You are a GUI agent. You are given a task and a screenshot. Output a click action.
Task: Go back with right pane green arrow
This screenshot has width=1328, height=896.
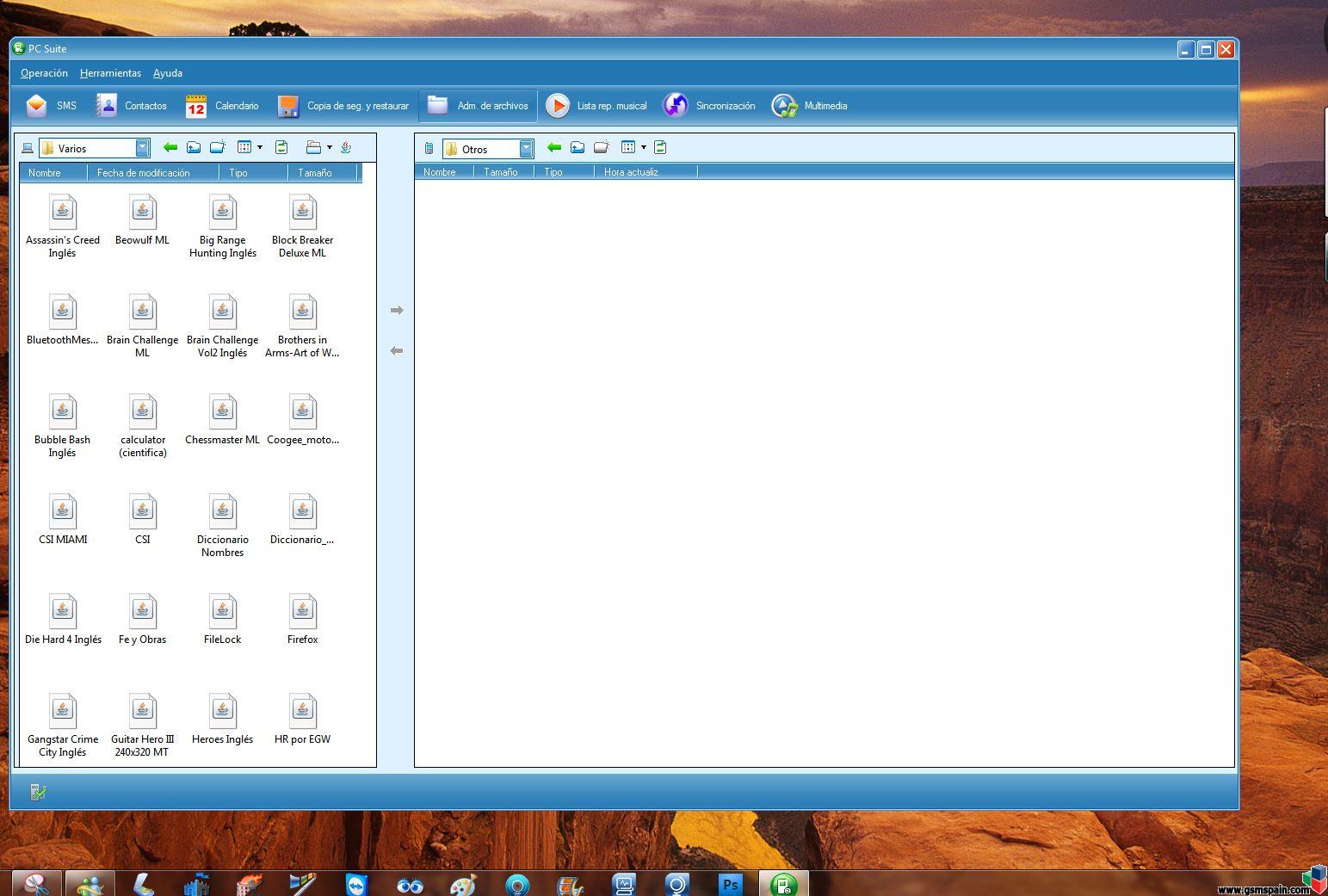554,147
